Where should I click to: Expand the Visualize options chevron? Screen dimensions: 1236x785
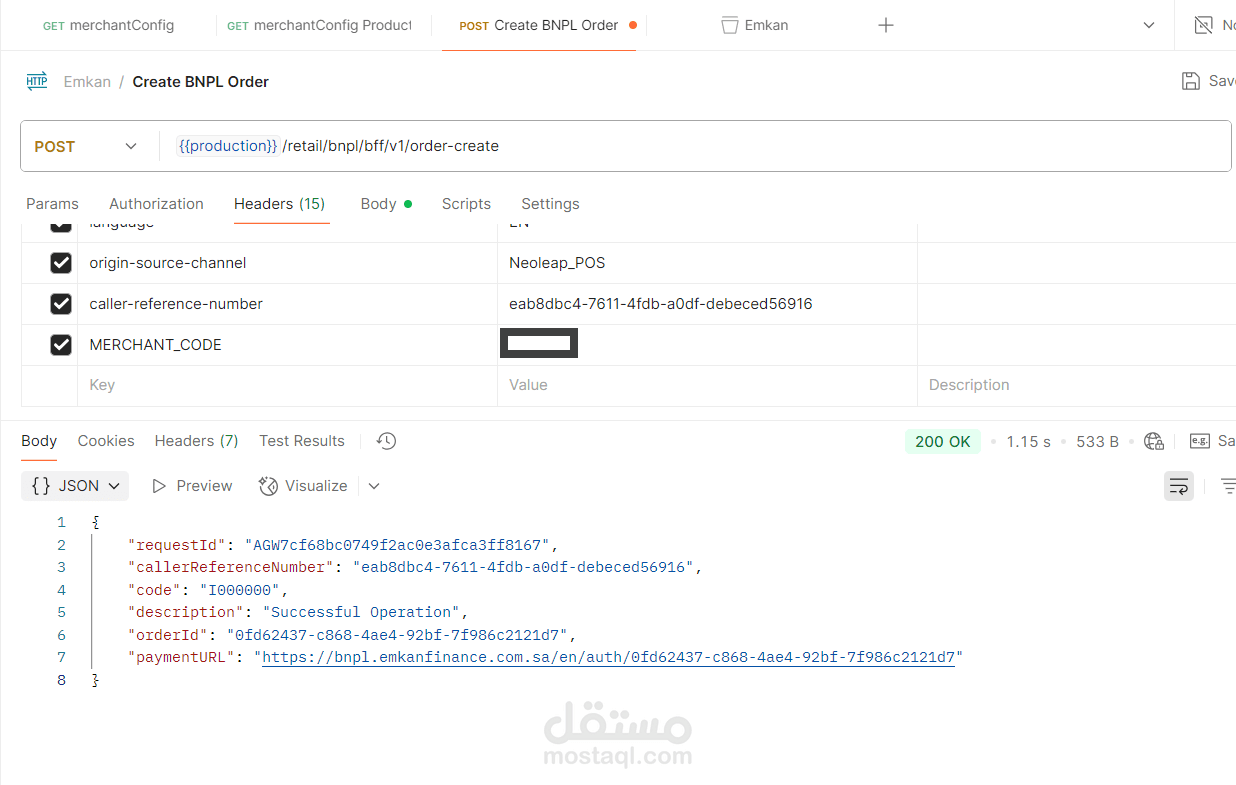(x=374, y=486)
